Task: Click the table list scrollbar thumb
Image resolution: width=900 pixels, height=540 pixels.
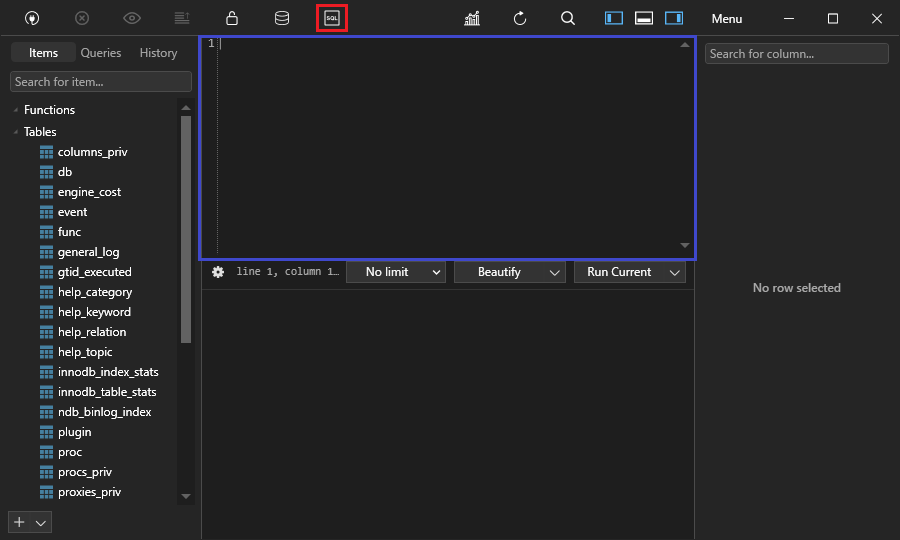Action: pyautogui.click(x=186, y=230)
